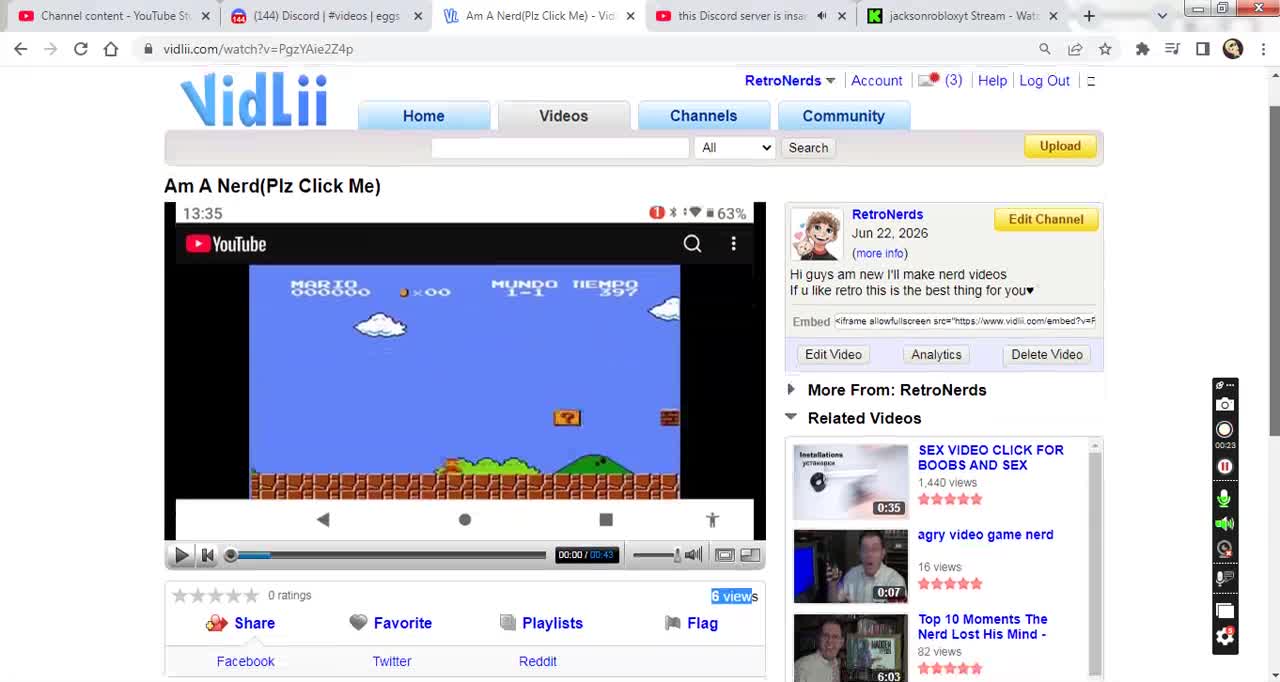This screenshot has height=682, width=1280.
Task: Click the Search button
Action: (x=808, y=148)
